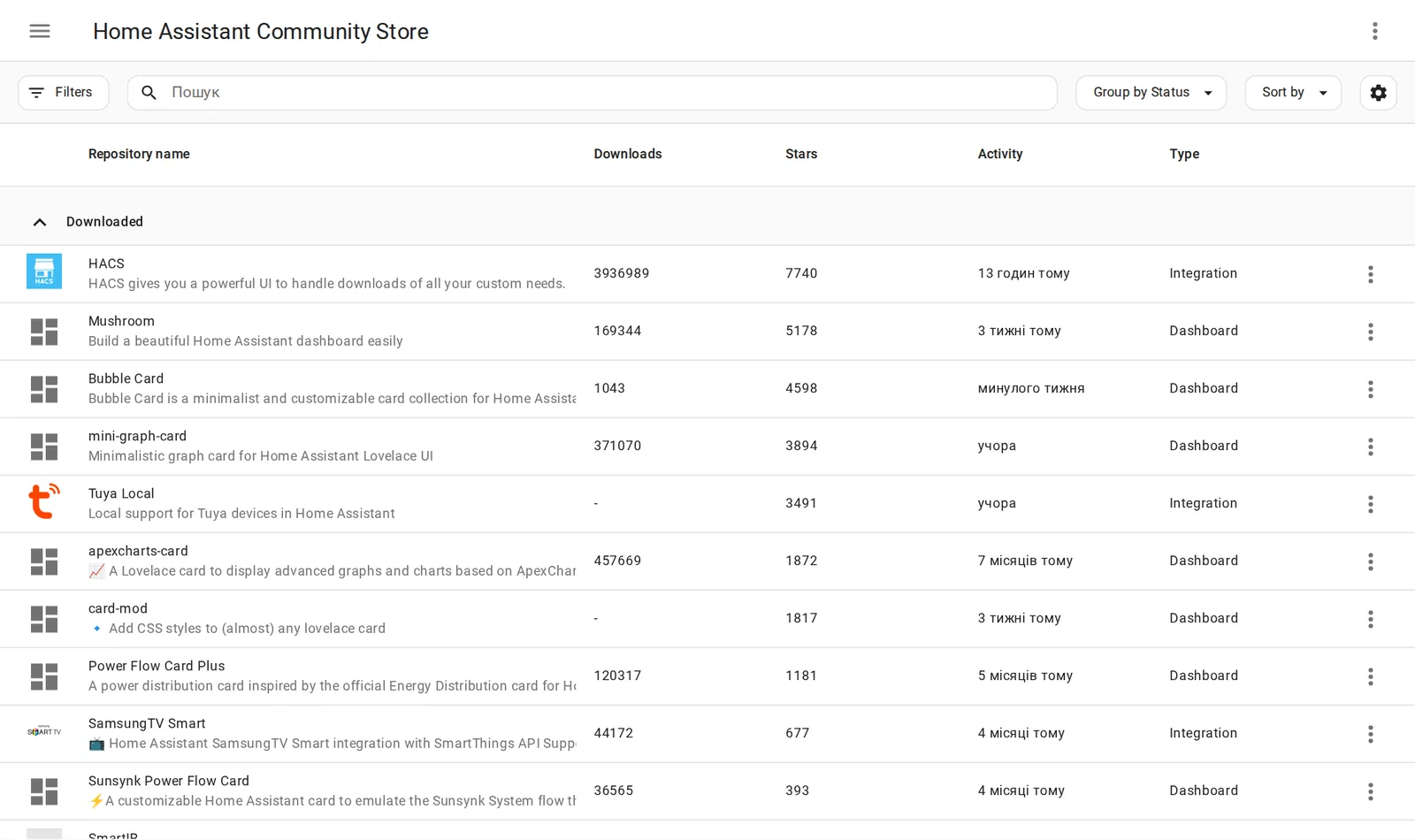Click the card-mod dashboard icon
The height and width of the screenshot is (840, 1415).
point(44,619)
